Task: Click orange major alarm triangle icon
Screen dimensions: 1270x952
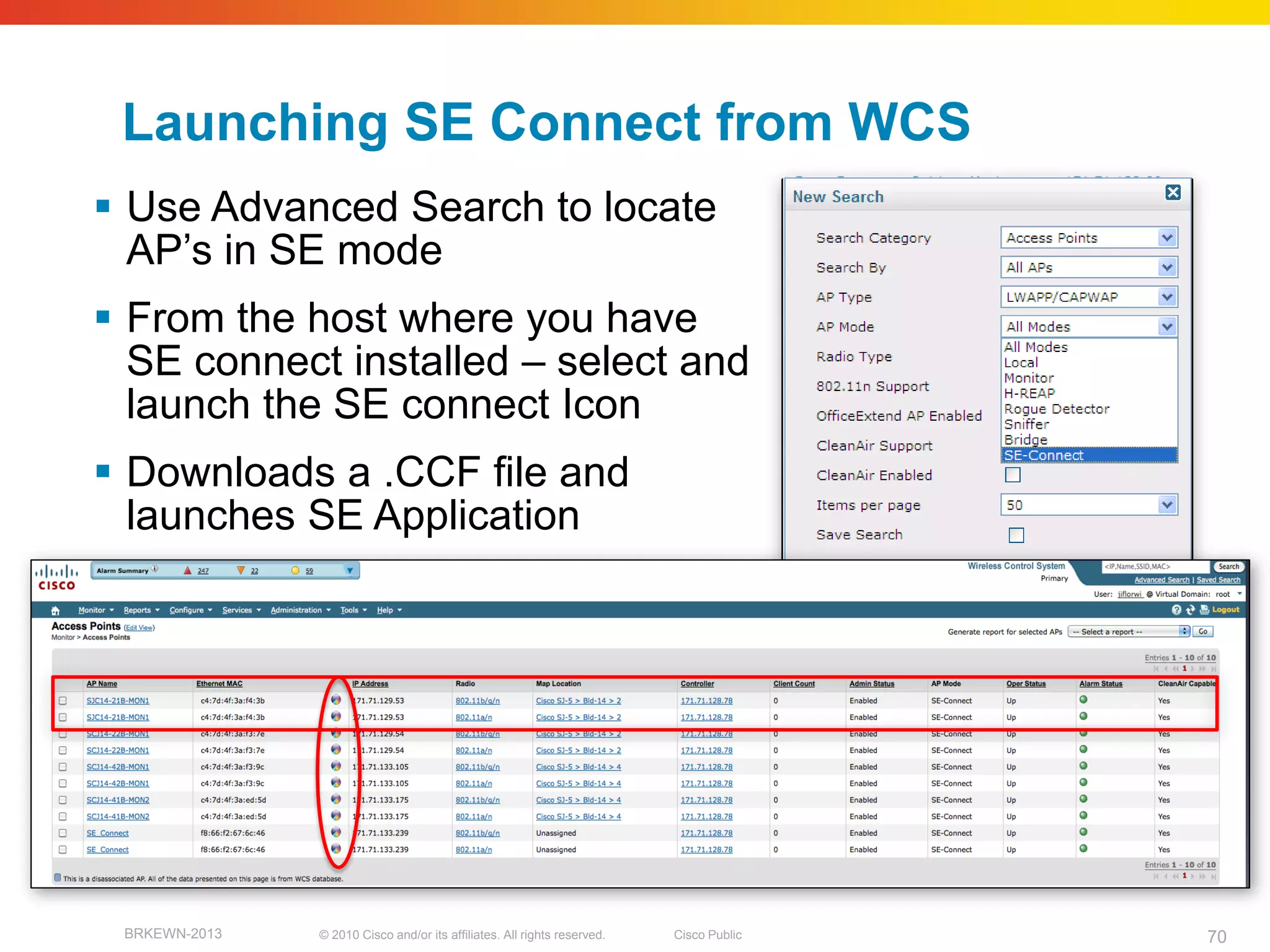Action: point(241,570)
